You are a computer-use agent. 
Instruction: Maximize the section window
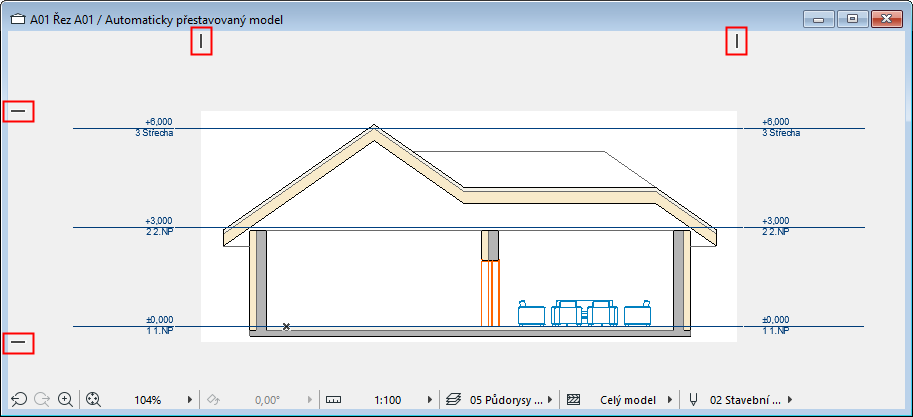click(852, 19)
